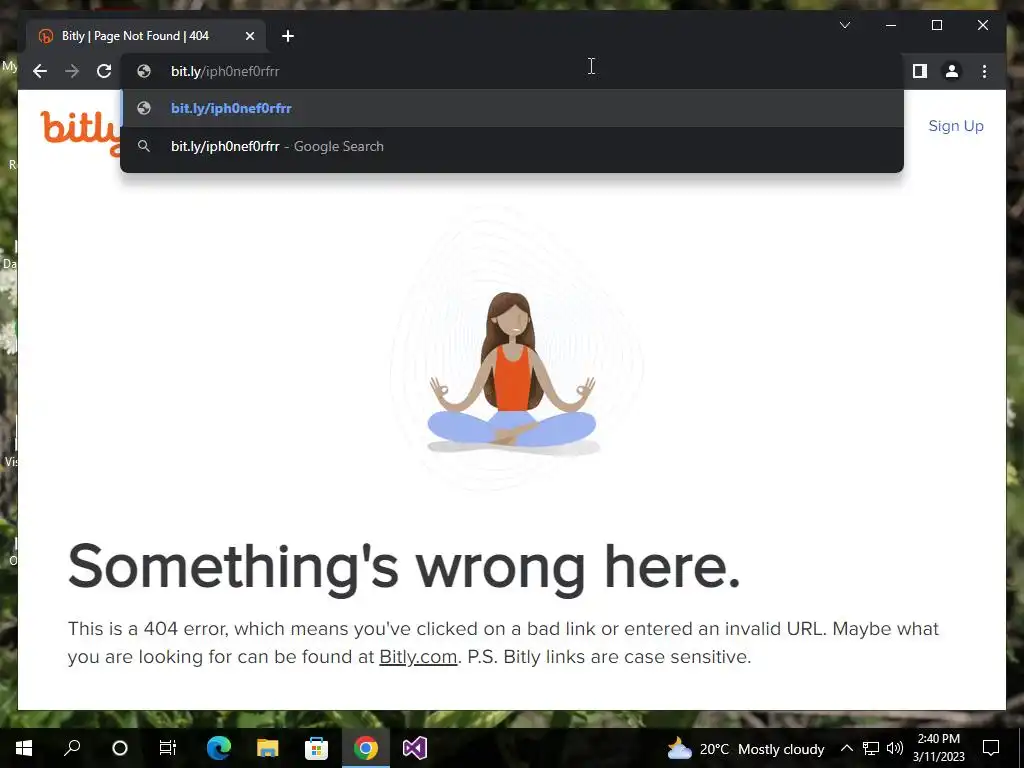Open the weather widget showing 20°C
The height and width of the screenshot is (768, 1024).
pos(746,748)
